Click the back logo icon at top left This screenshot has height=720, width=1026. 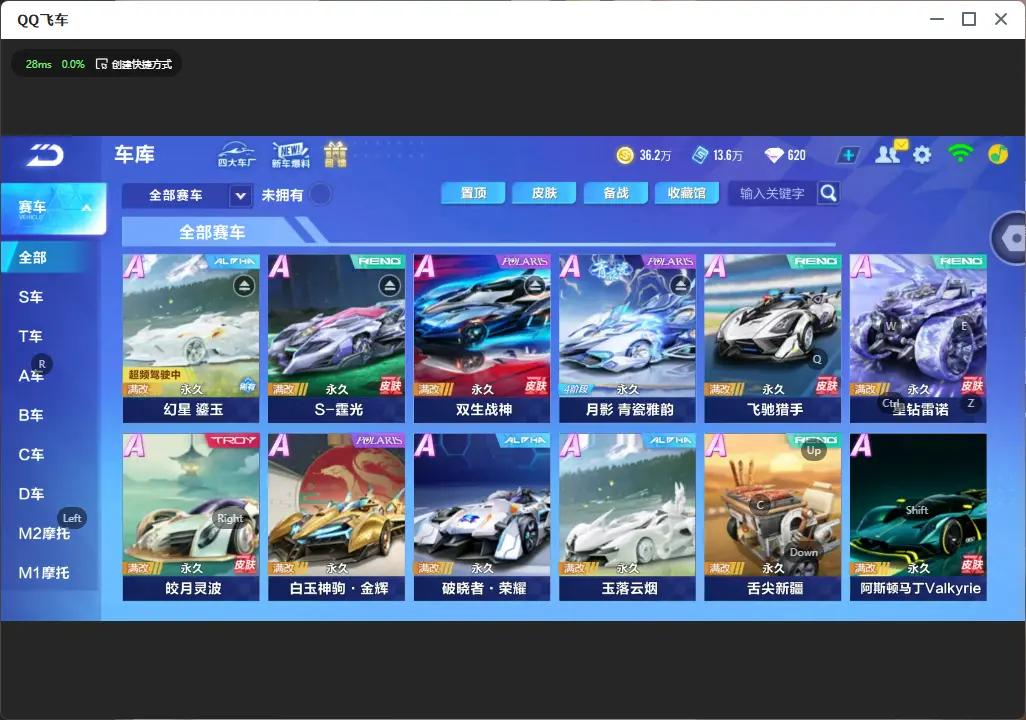(x=45, y=155)
